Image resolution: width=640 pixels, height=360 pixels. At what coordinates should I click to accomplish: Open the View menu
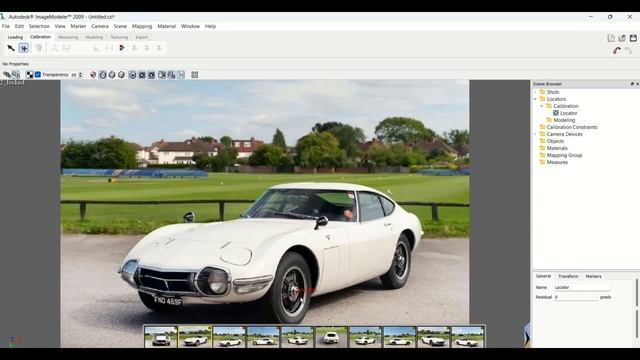tap(60, 26)
